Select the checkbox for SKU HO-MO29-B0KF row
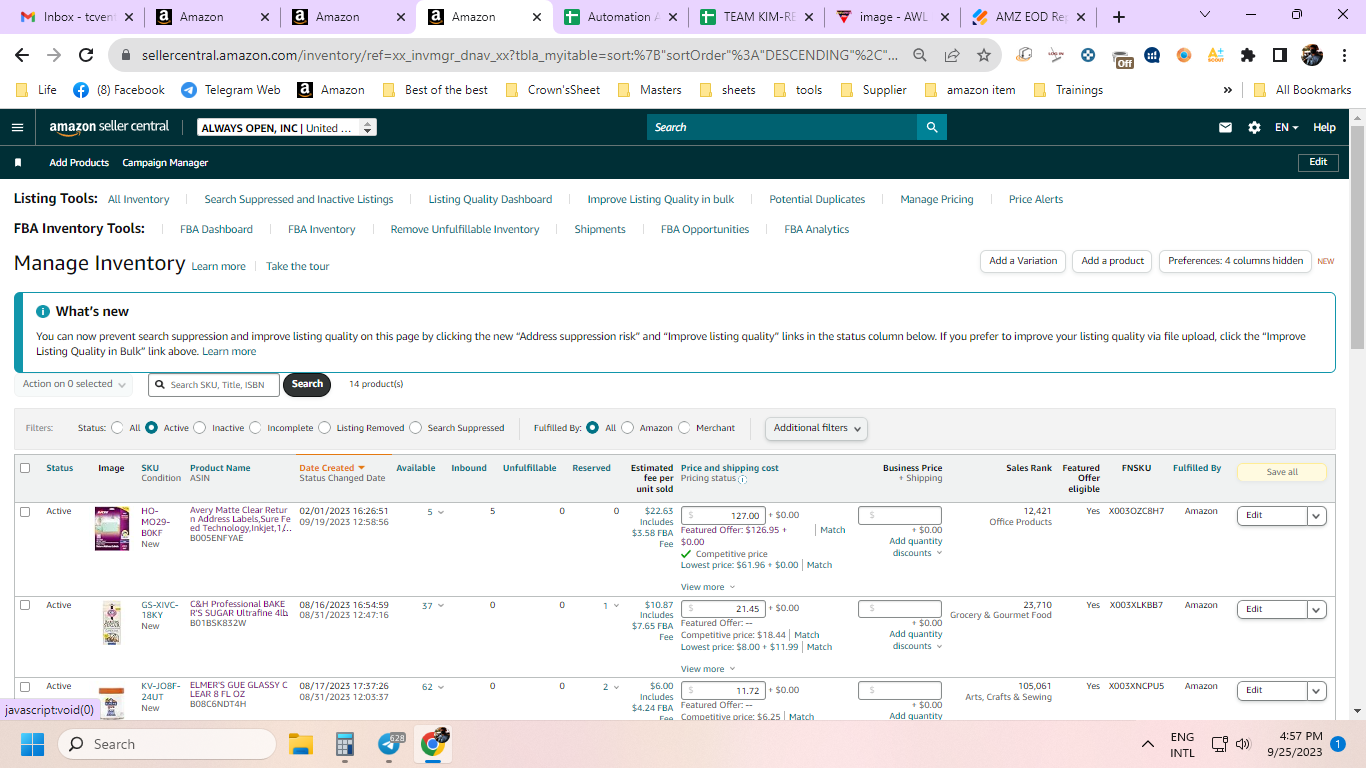Viewport: 1366px width, 768px height. (25, 512)
